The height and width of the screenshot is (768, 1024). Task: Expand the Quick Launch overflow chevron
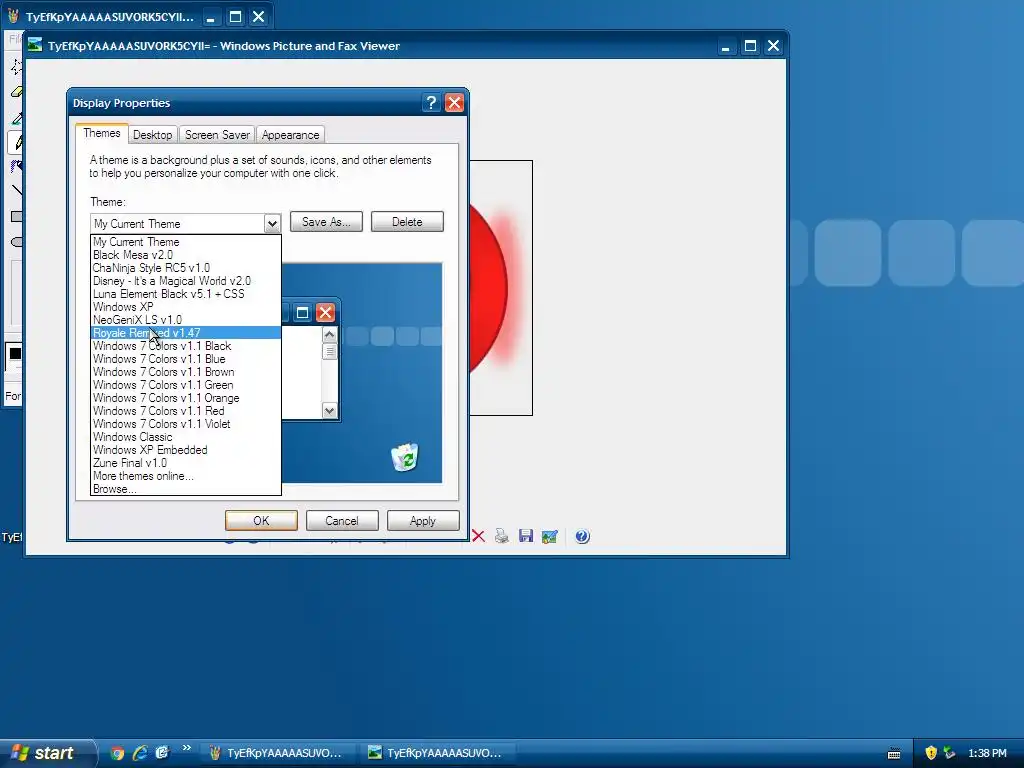click(x=187, y=748)
